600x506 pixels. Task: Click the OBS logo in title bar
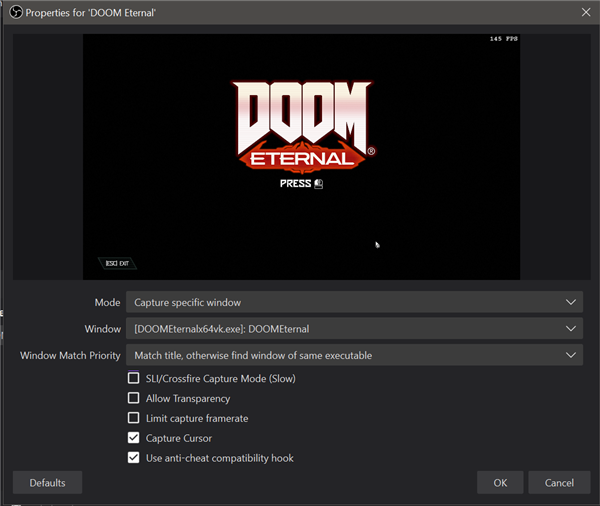[12, 12]
